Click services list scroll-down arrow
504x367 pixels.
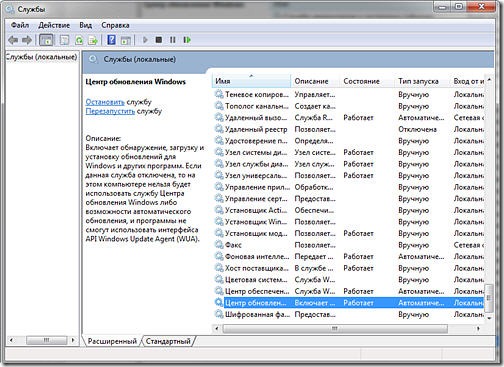489,318
